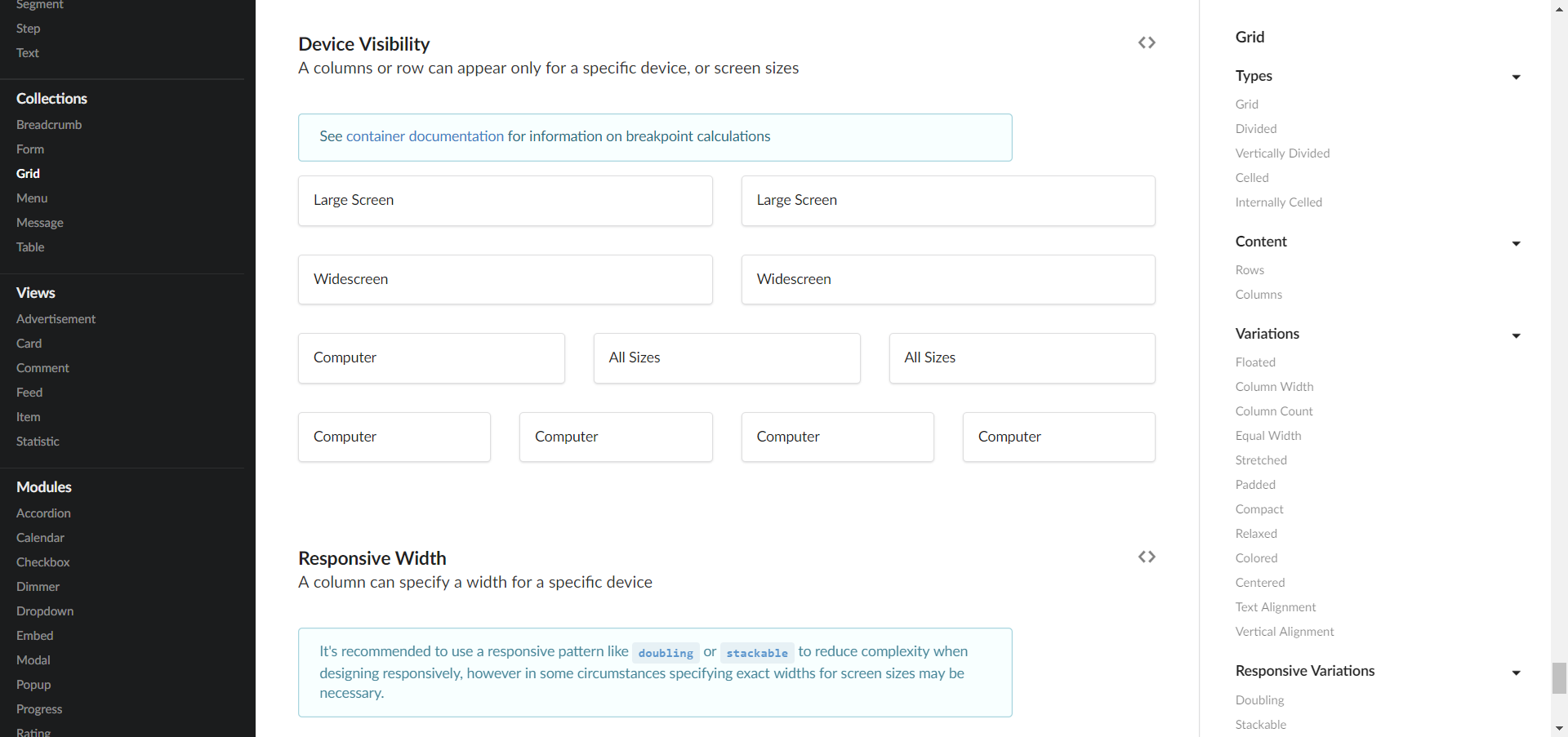Image resolution: width=1568 pixels, height=737 pixels.
Task: Open code view for Device Visibility example
Action: (x=1147, y=42)
